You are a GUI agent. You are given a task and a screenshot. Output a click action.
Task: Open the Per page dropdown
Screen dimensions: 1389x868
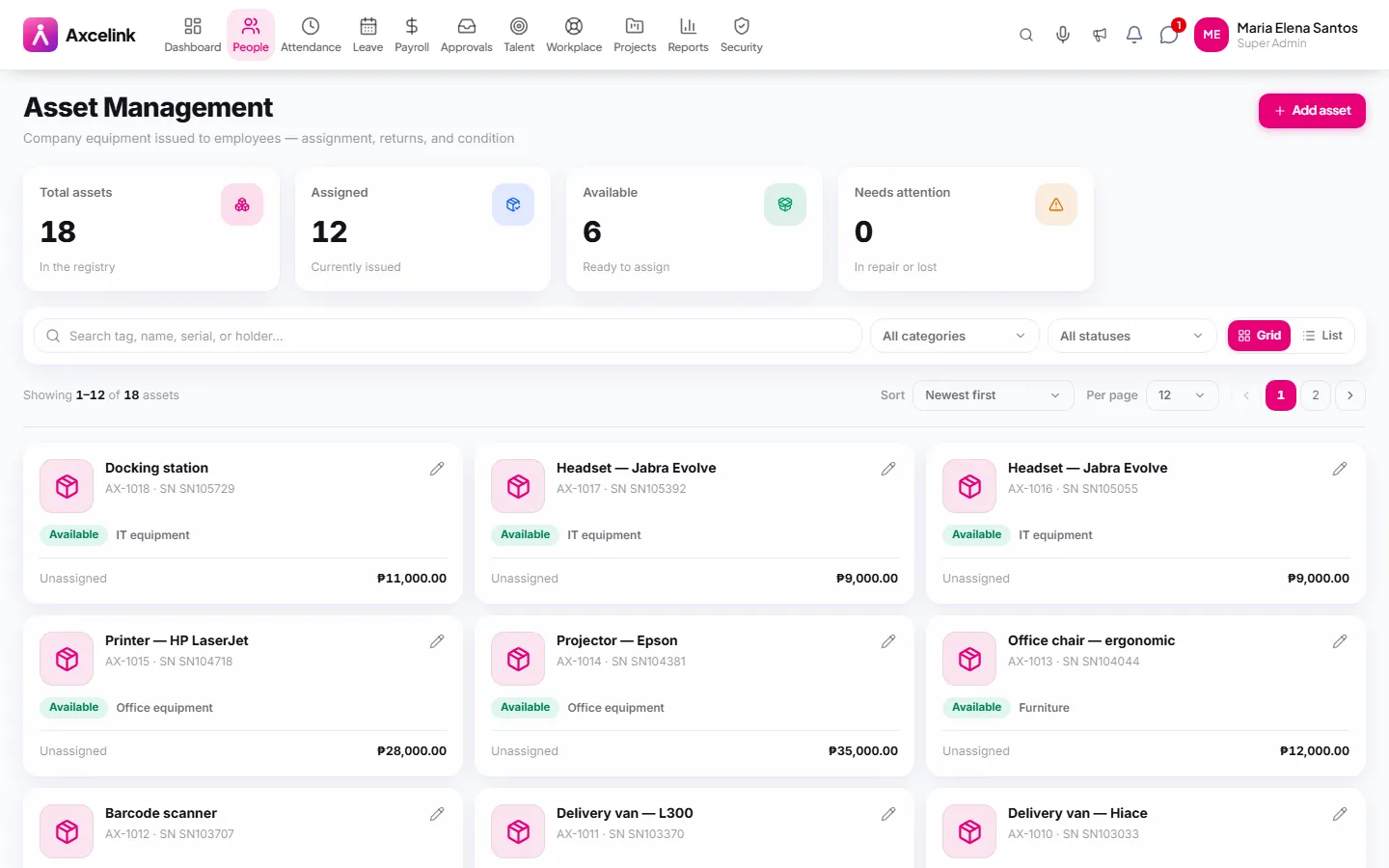pos(1182,395)
